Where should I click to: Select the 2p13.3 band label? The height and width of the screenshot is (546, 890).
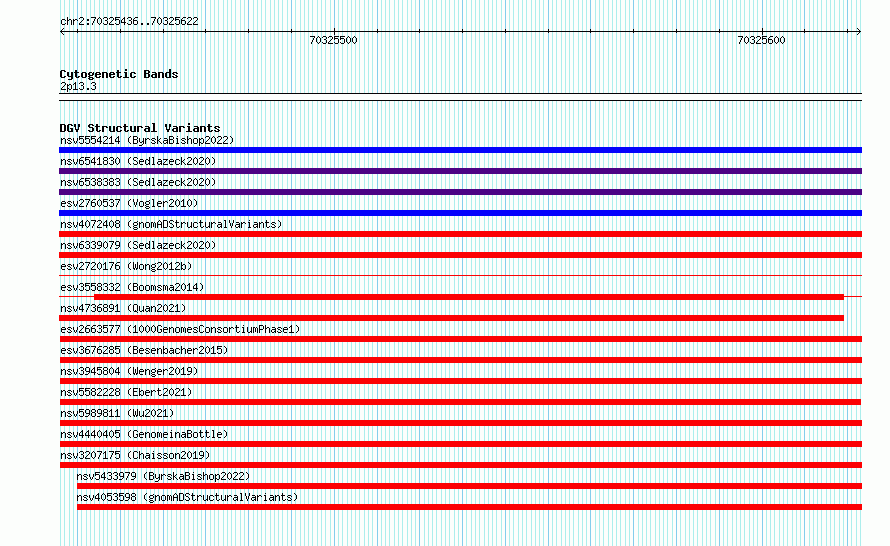click(x=78, y=87)
